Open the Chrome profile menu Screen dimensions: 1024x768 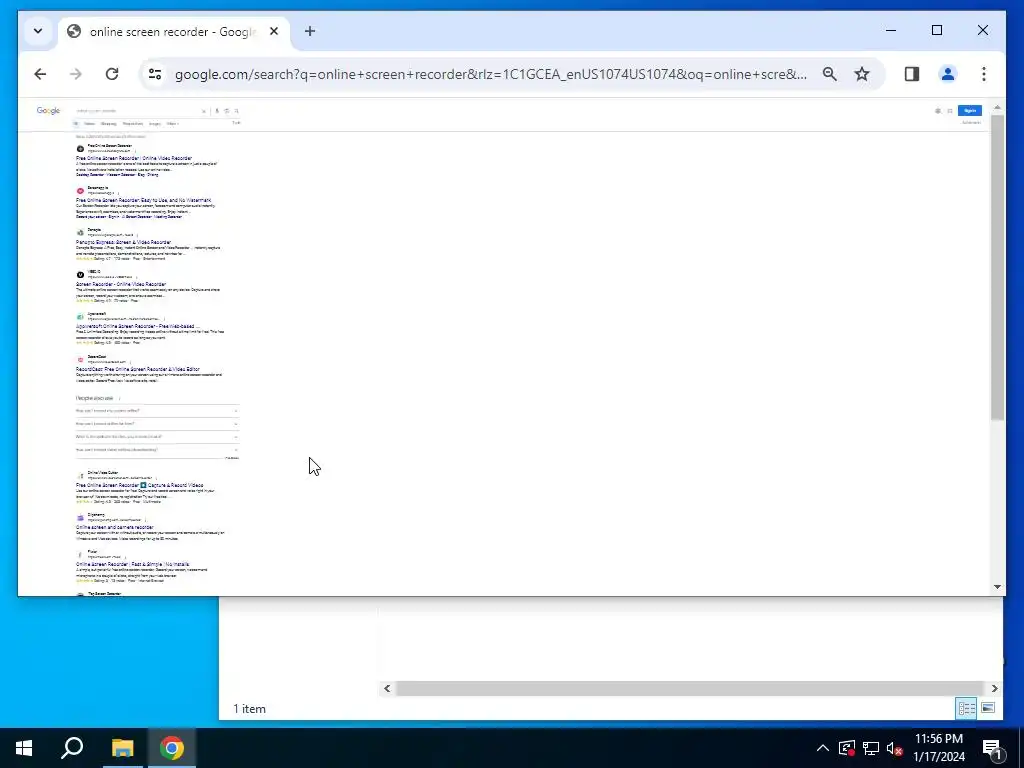click(x=948, y=74)
